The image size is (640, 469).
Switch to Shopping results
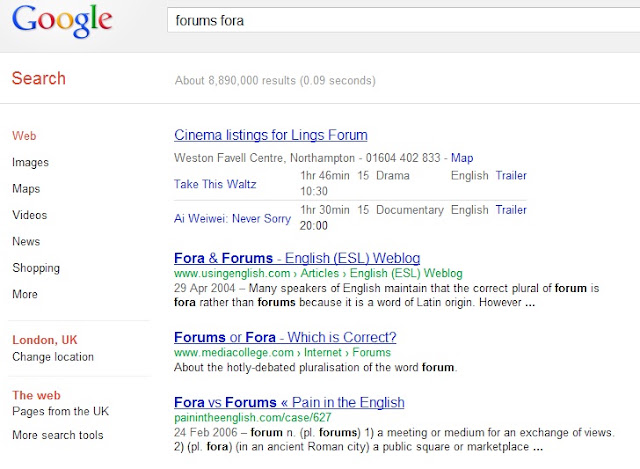pyautogui.click(x=36, y=268)
